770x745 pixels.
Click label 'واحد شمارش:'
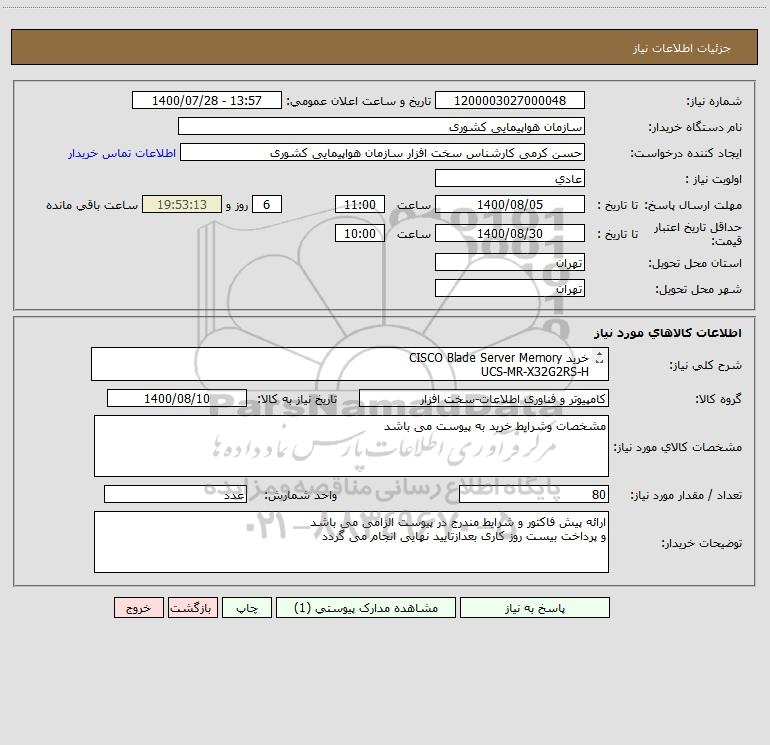301,496
